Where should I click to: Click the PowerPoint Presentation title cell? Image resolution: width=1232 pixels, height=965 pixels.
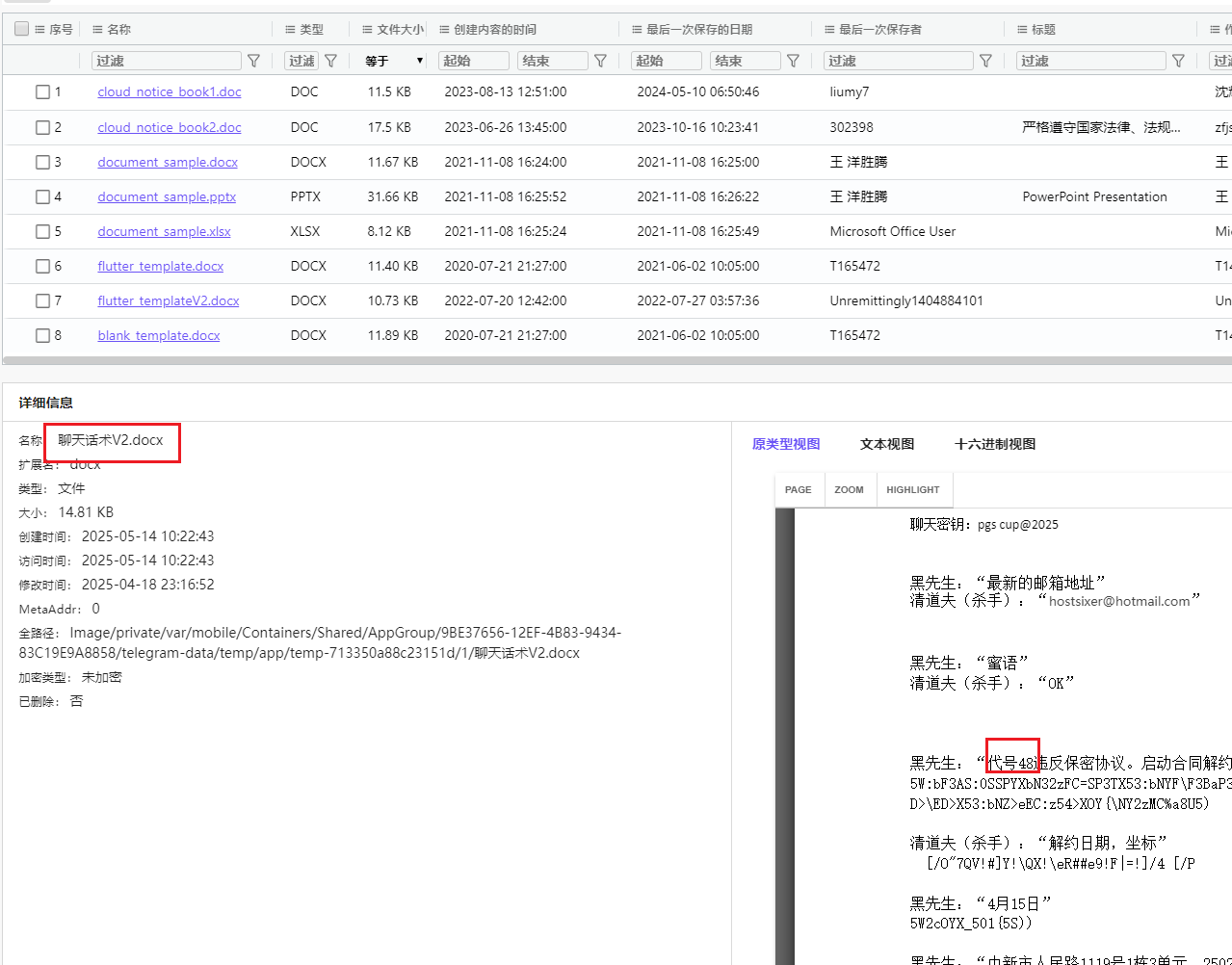1094,196
